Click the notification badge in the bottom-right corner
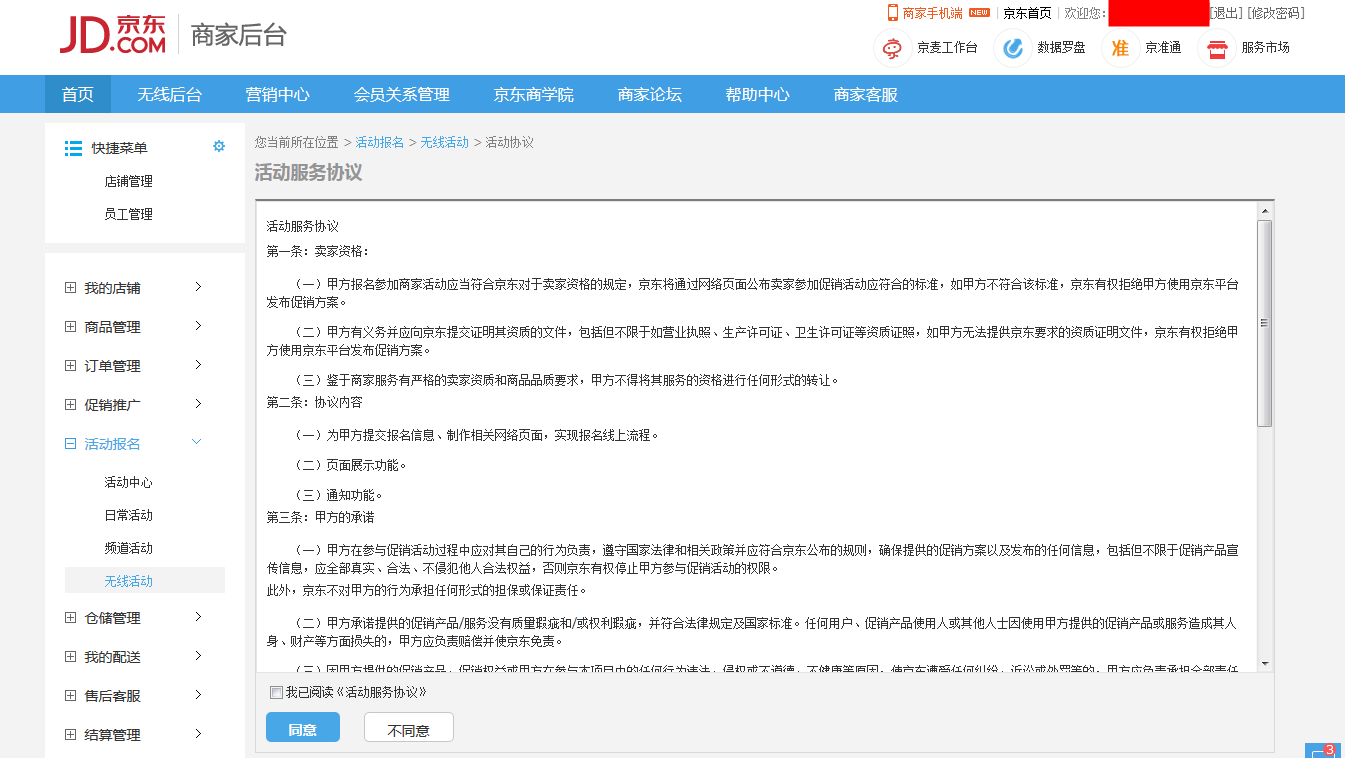The height and width of the screenshot is (758, 1345). 1324,750
